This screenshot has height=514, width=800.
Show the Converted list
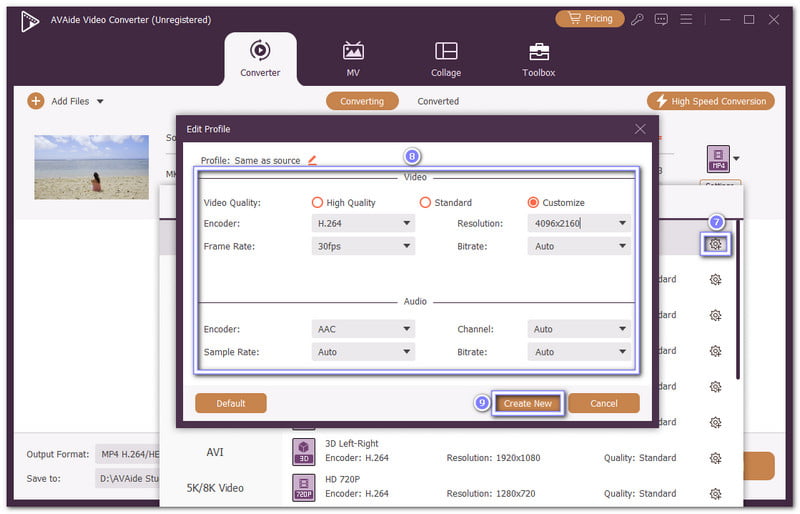coord(438,101)
